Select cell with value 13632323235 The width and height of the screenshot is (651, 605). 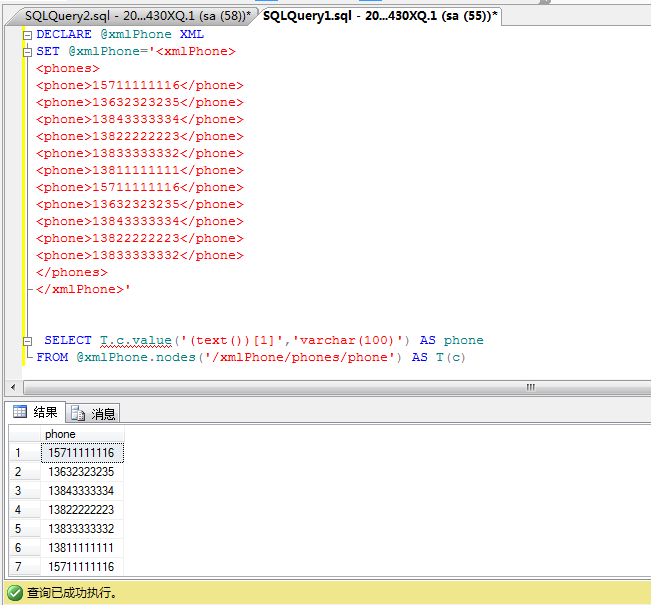(82, 472)
